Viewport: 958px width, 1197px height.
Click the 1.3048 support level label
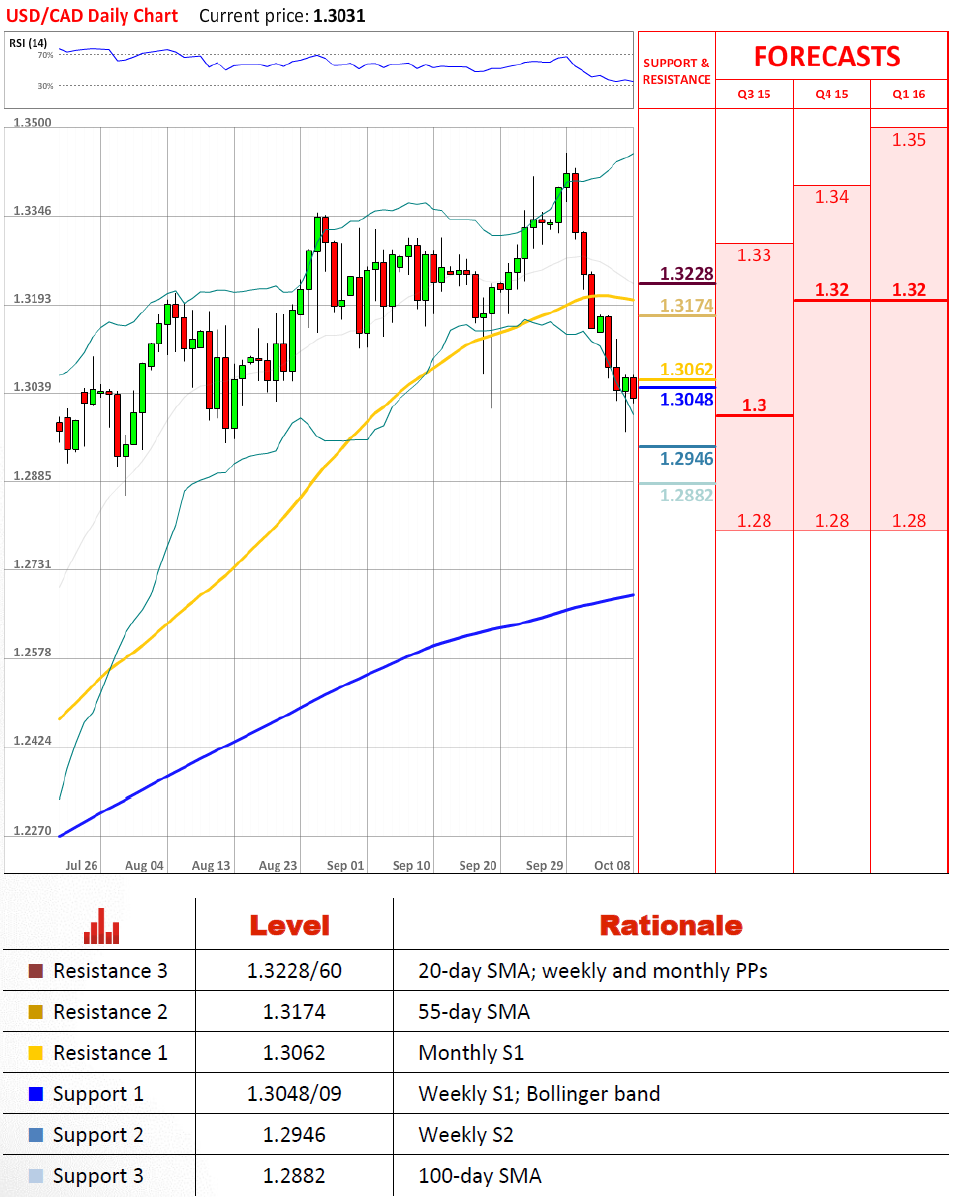click(x=686, y=399)
